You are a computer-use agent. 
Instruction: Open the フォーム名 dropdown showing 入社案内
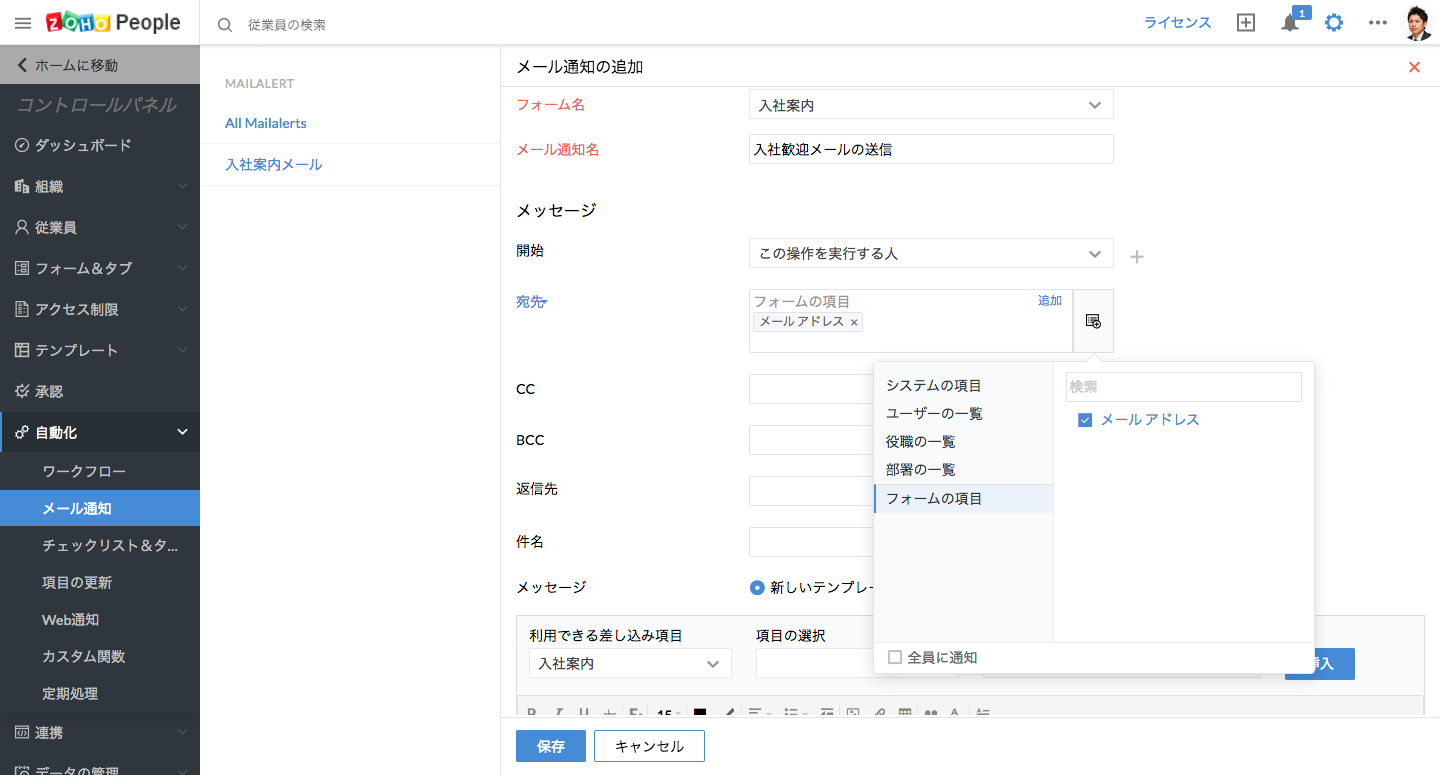[x=930, y=105]
